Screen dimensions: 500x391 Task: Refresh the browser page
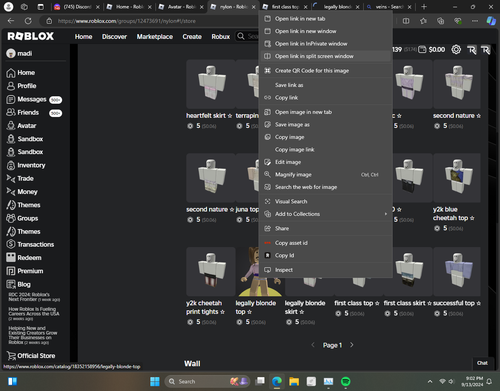28,21
